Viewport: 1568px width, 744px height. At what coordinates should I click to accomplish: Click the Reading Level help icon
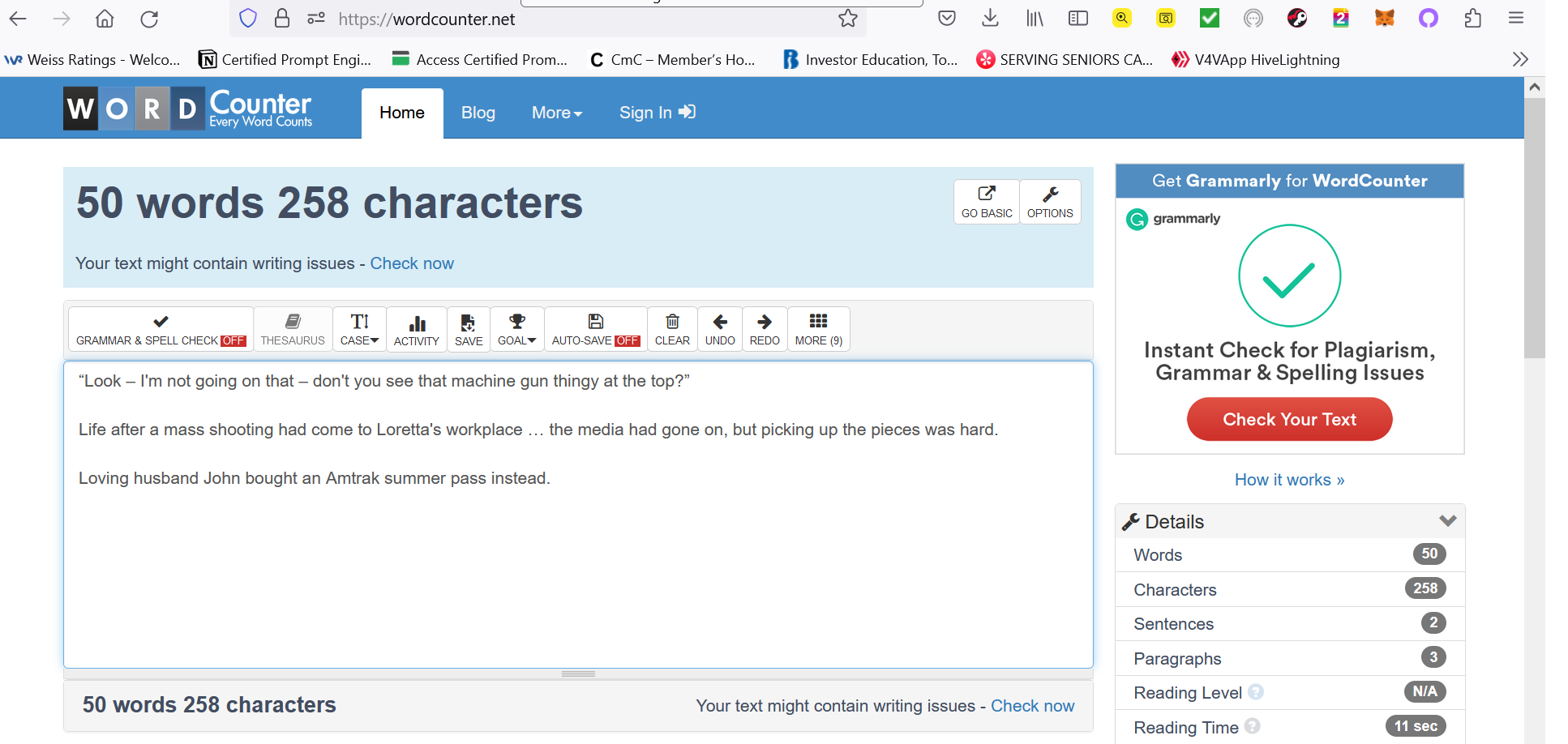click(x=1256, y=692)
